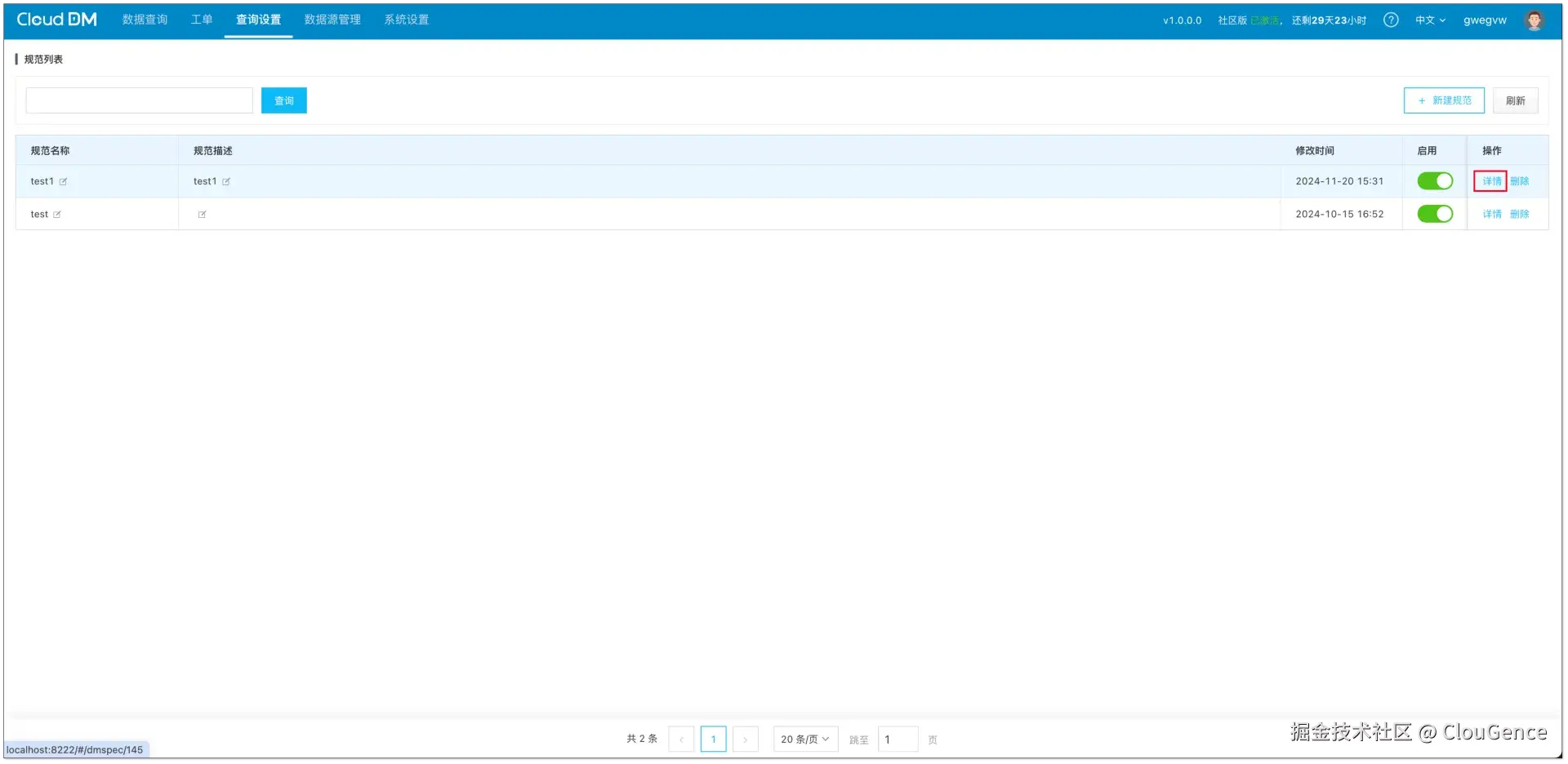Edit the empty description of test row
Image resolution: width=1568 pixels, height=764 pixels.
click(202, 215)
